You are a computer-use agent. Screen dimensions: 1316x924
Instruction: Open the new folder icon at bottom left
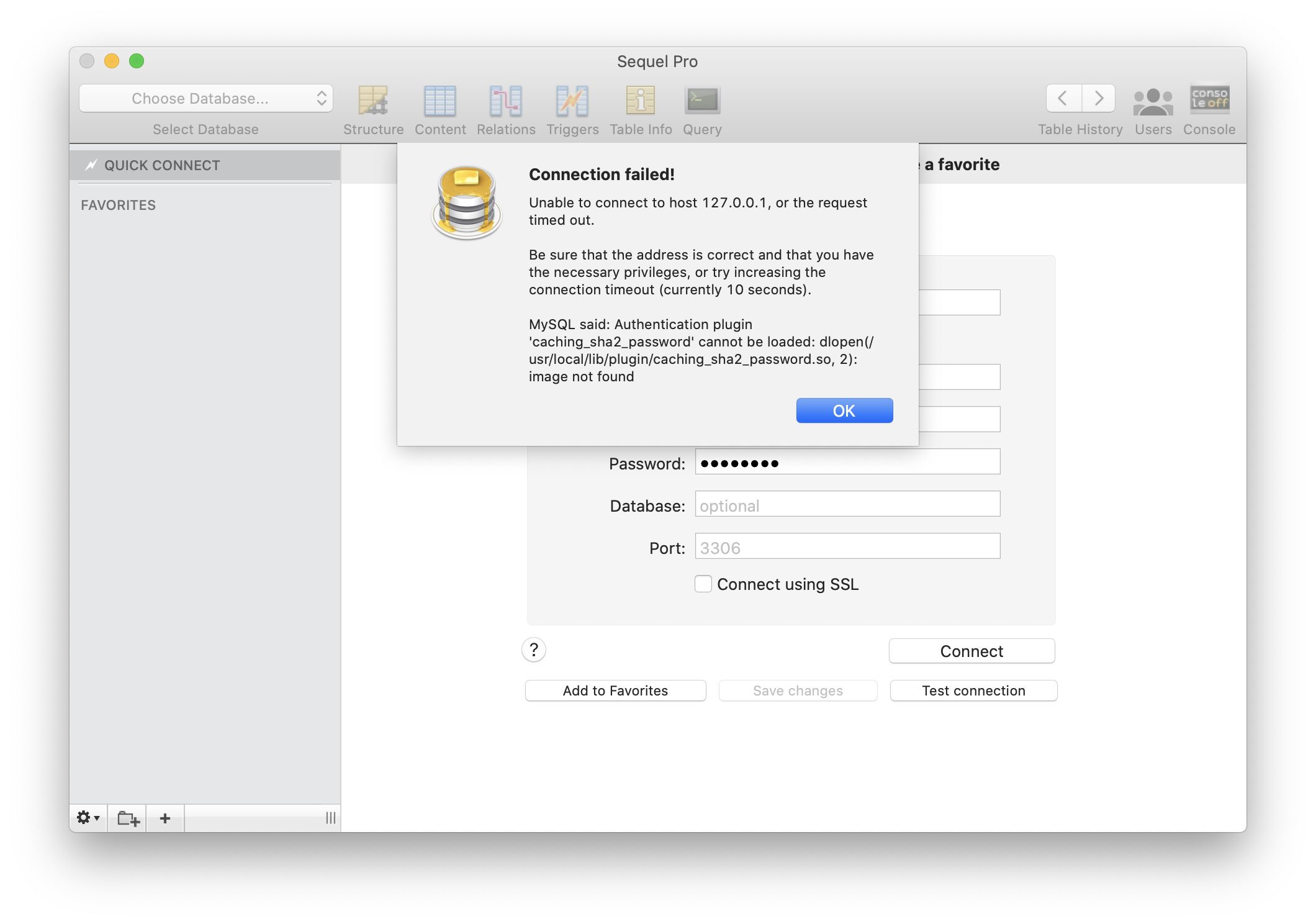[x=127, y=818]
